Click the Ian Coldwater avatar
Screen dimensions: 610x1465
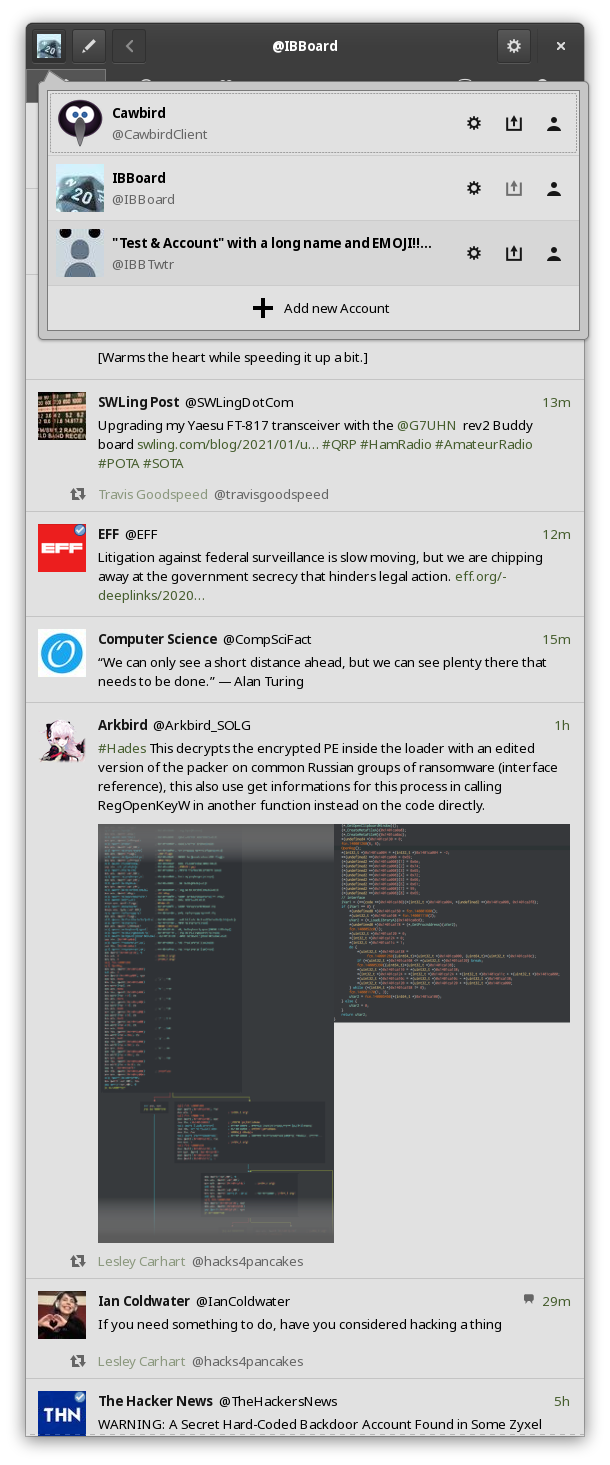pyautogui.click(x=62, y=1315)
